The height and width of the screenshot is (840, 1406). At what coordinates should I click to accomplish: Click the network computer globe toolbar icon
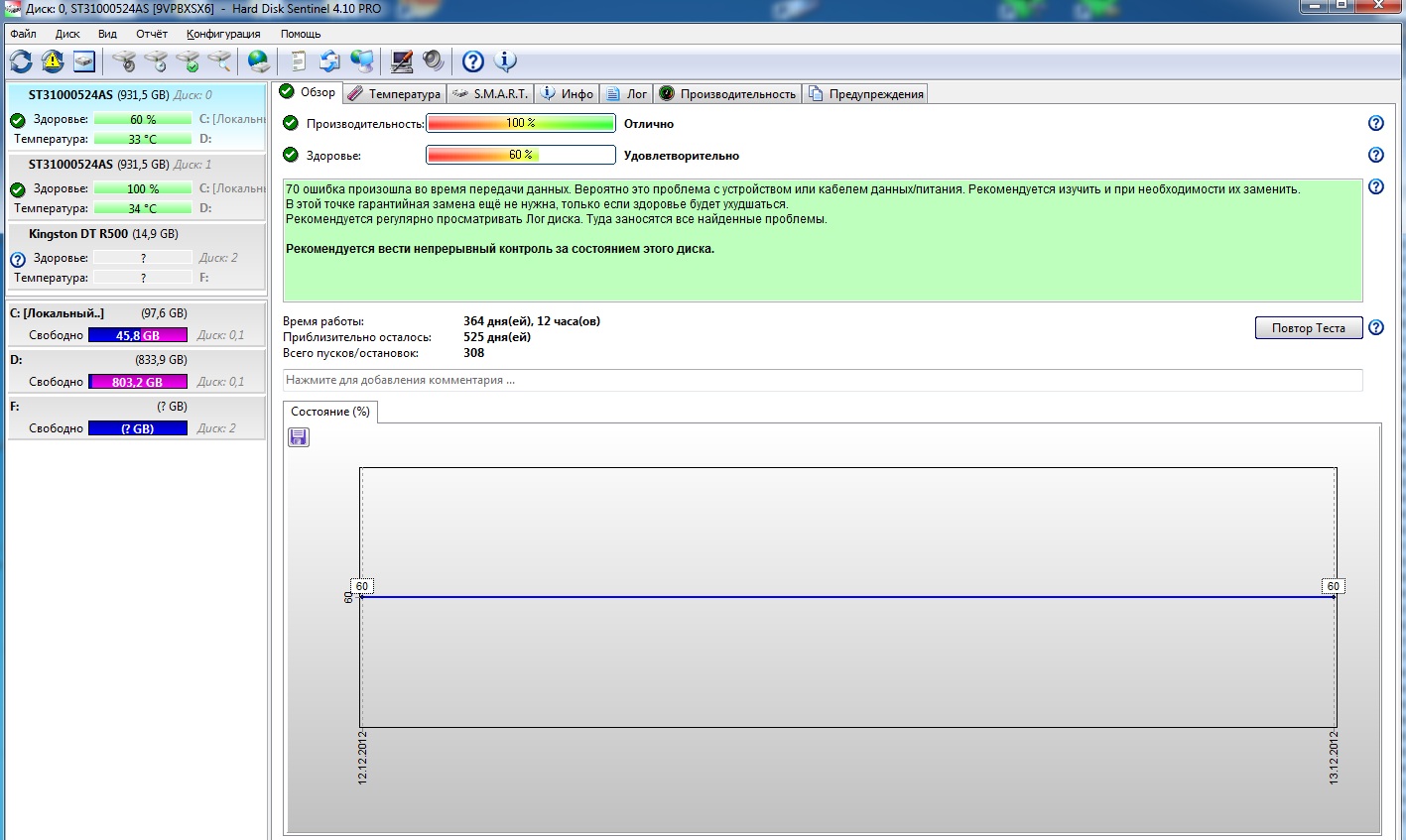(x=362, y=61)
